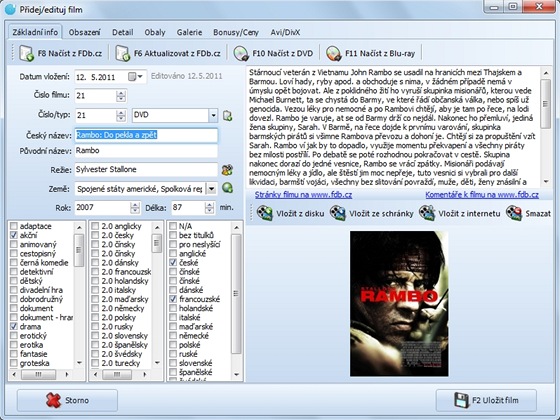
Task: Click the F11 Načíst z Blu-ray disc icon
Action: click(x=334, y=53)
